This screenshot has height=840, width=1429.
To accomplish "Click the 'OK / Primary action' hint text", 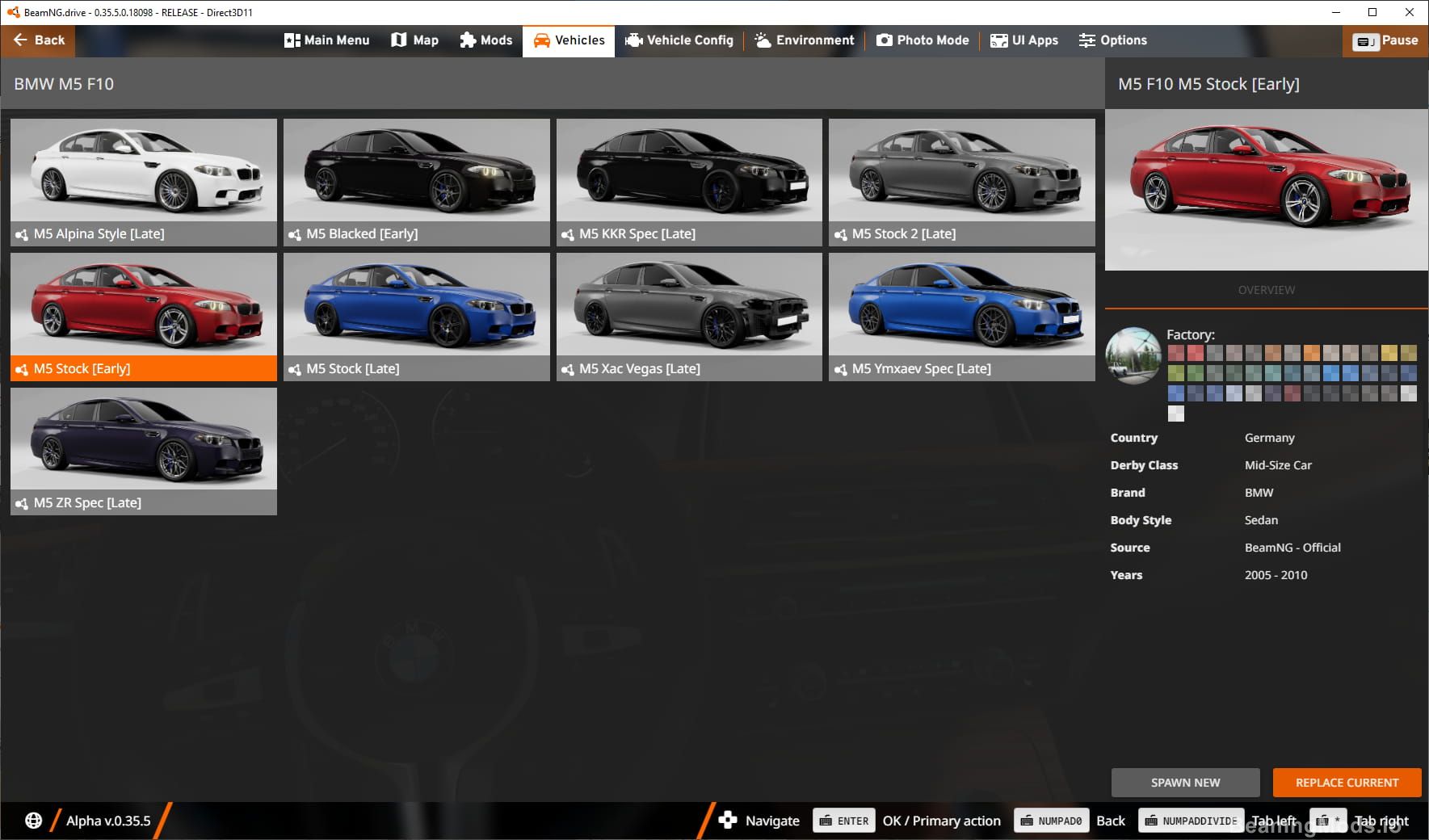I will (x=941, y=821).
